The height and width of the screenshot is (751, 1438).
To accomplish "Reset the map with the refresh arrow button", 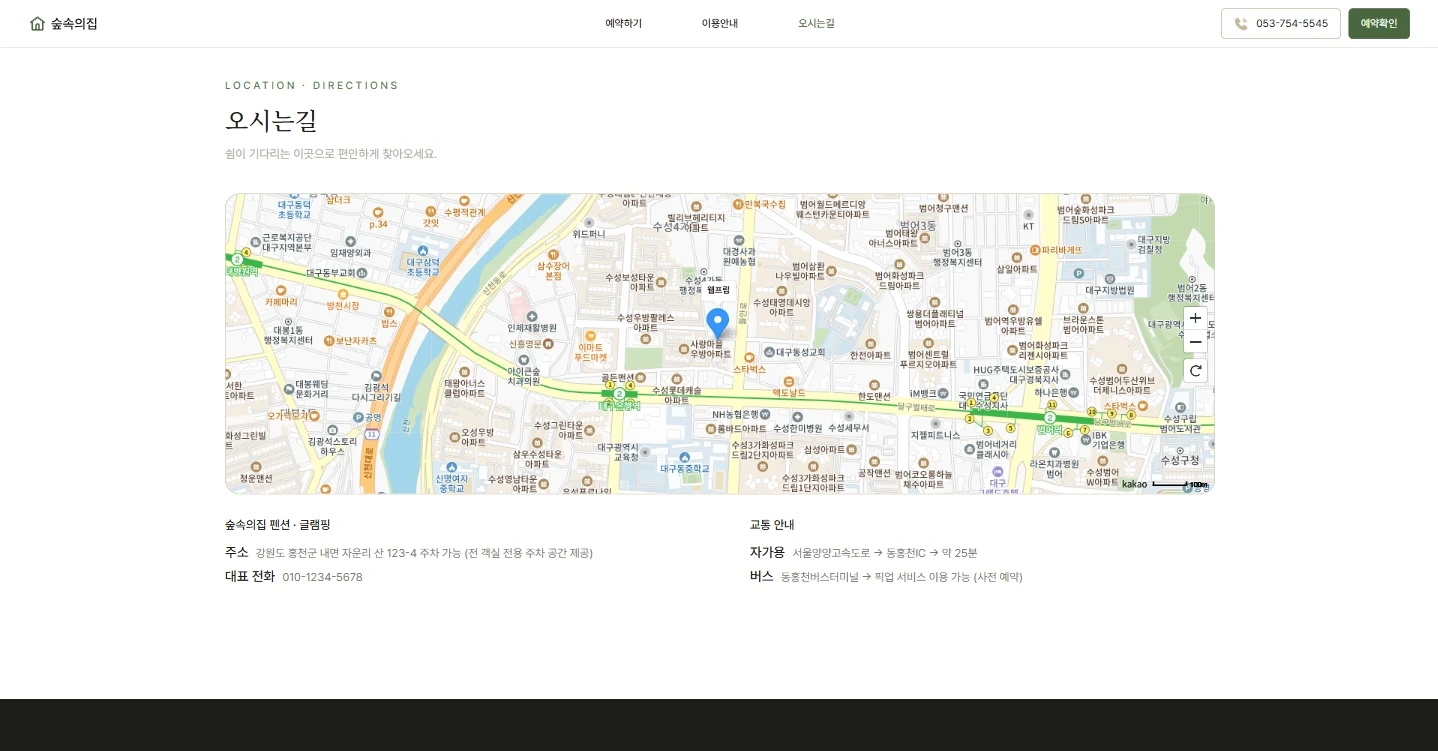I will (1195, 371).
